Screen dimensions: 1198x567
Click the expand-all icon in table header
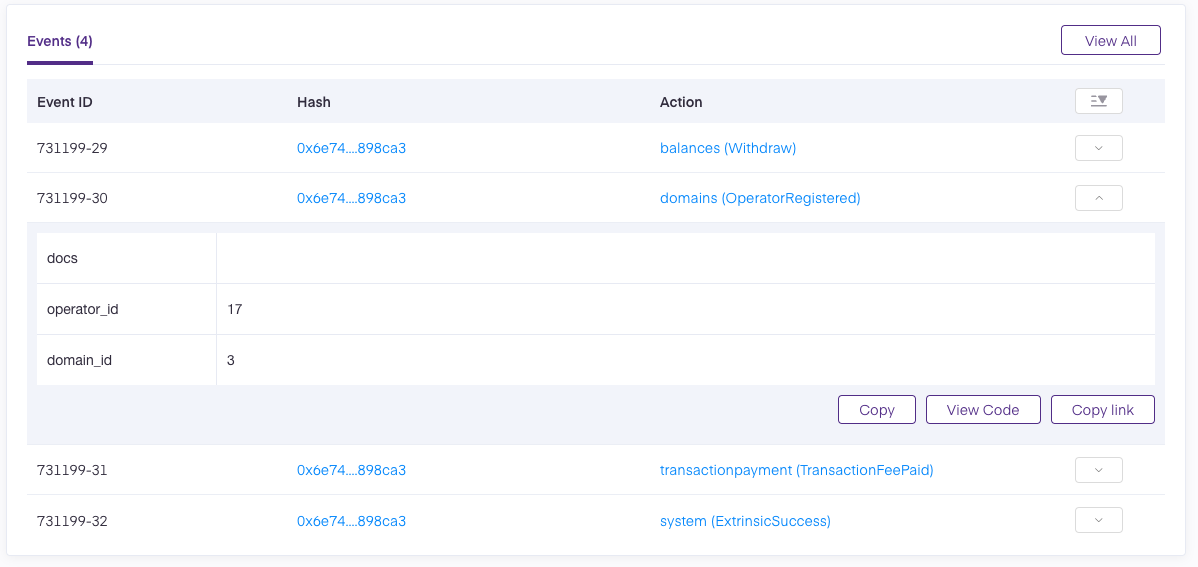(x=1098, y=101)
